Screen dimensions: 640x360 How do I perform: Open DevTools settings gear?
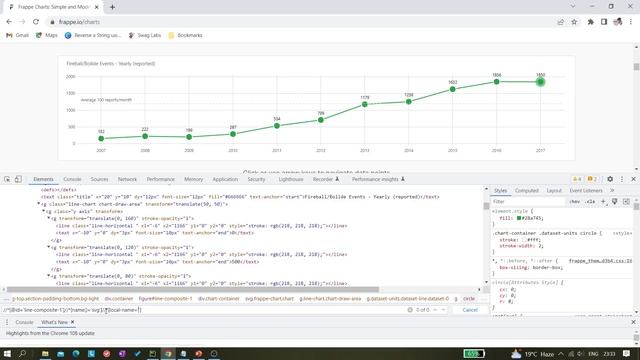[x=610, y=179]
